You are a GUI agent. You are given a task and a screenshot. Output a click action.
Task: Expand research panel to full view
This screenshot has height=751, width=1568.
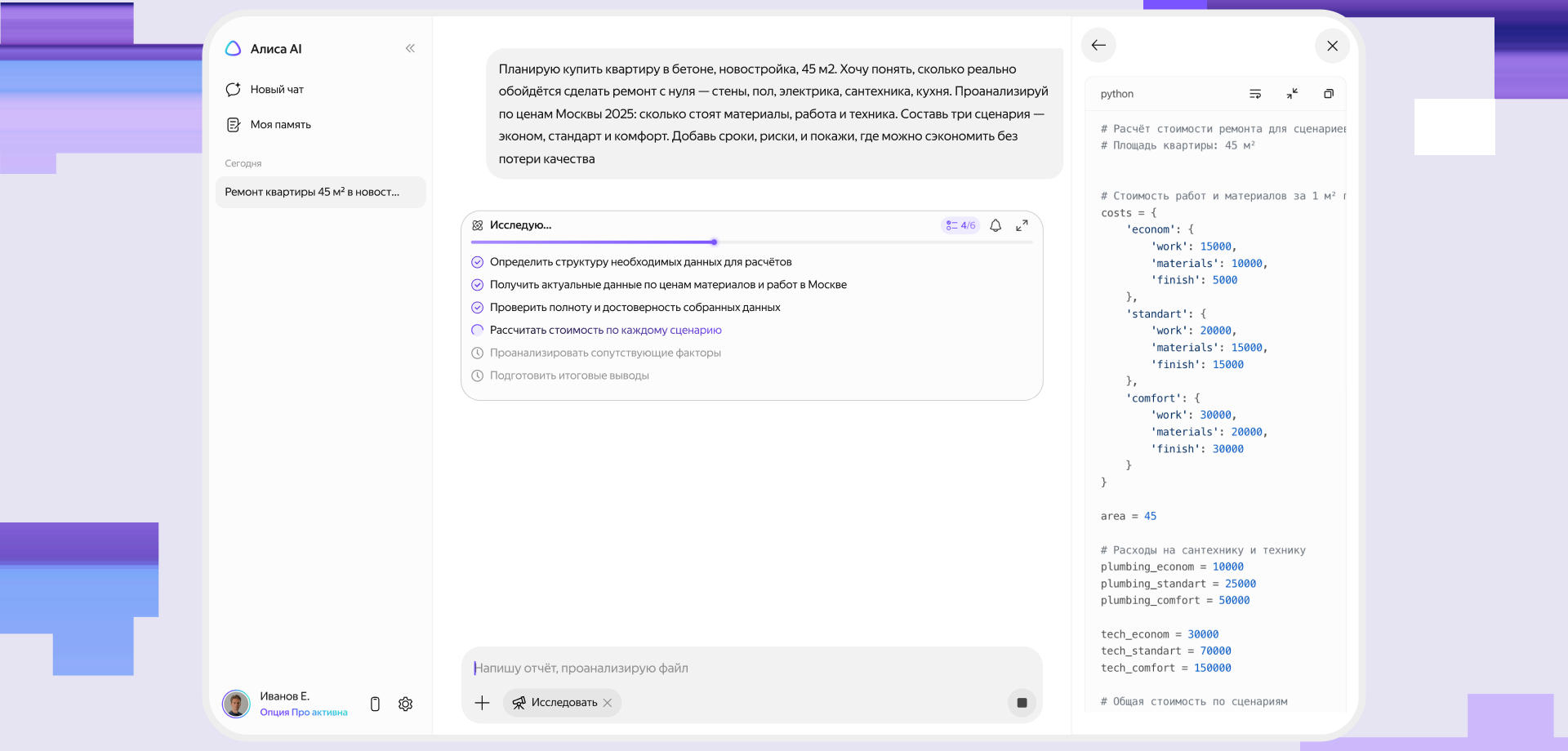(1022, 226)
